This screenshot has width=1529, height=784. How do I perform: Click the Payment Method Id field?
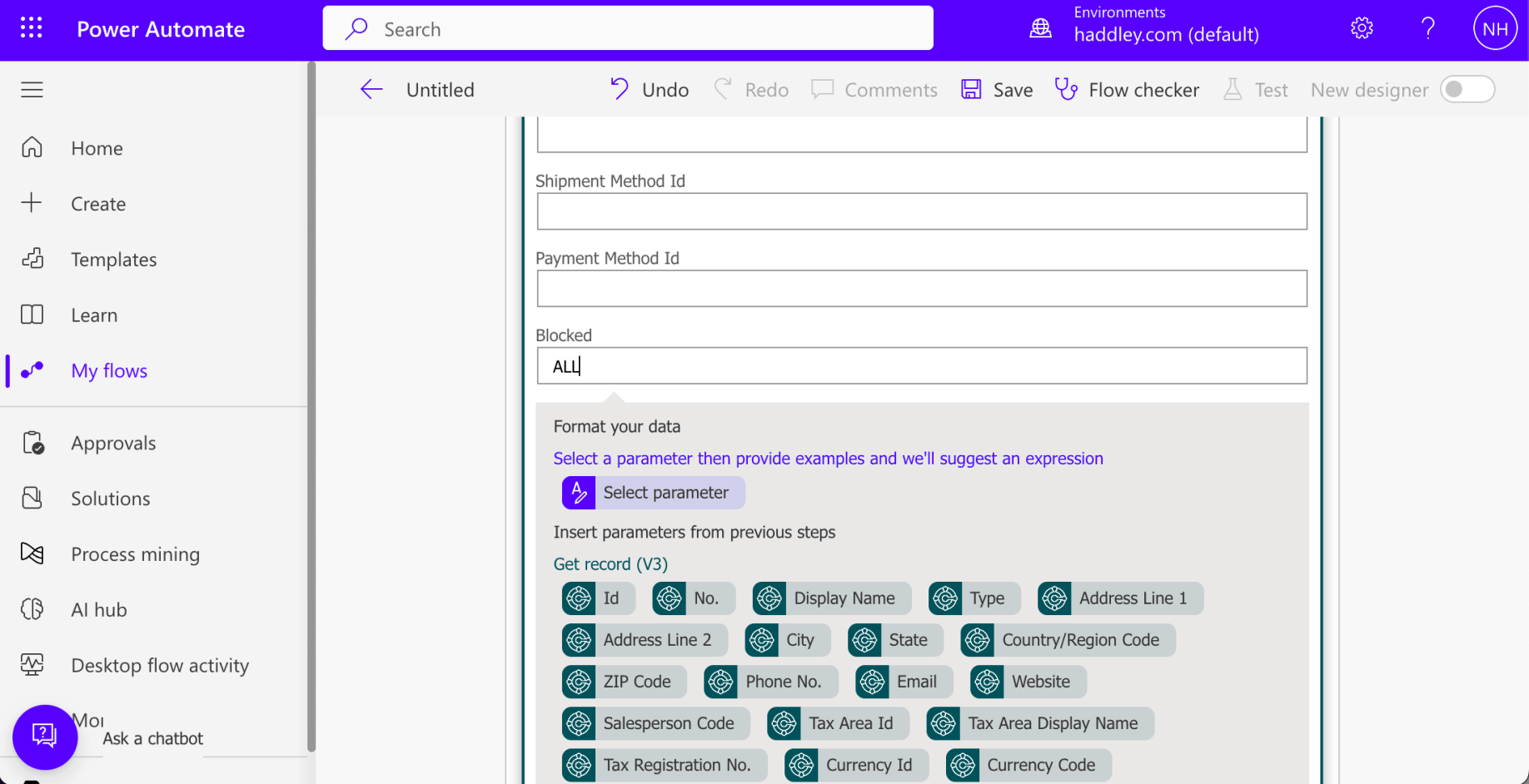tap(922, 289)
